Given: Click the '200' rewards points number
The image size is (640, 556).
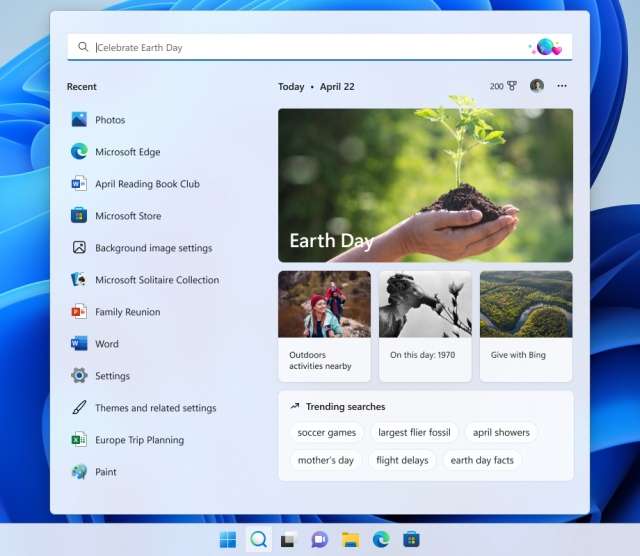Looking at the screenshot, I should pos(496,86).
